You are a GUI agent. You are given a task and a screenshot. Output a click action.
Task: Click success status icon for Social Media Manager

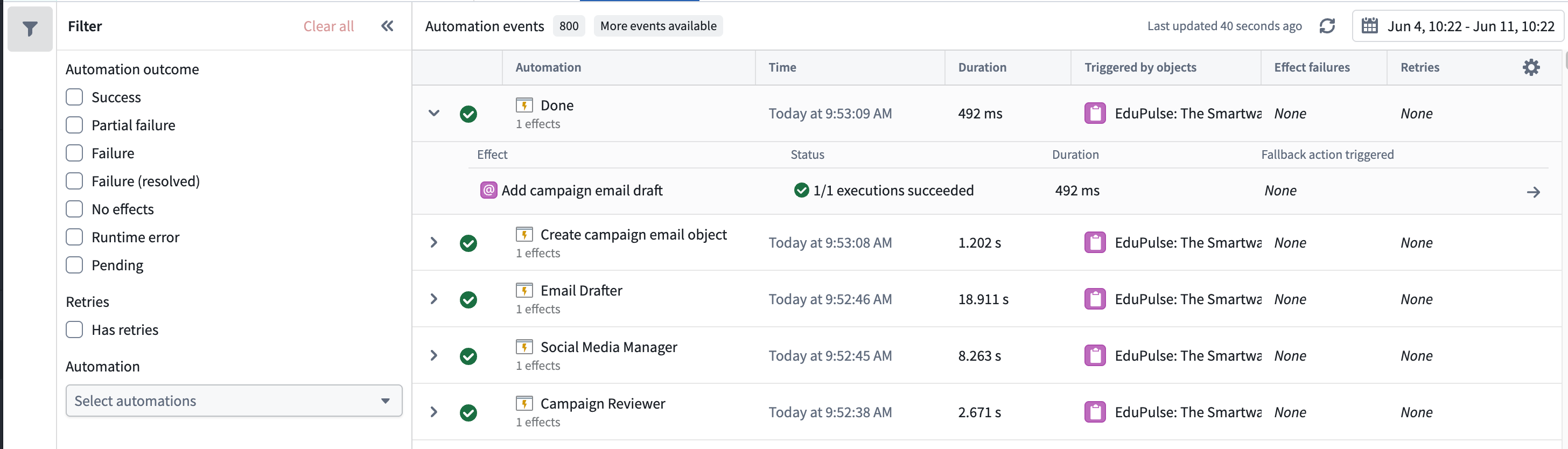click(468, 356)
